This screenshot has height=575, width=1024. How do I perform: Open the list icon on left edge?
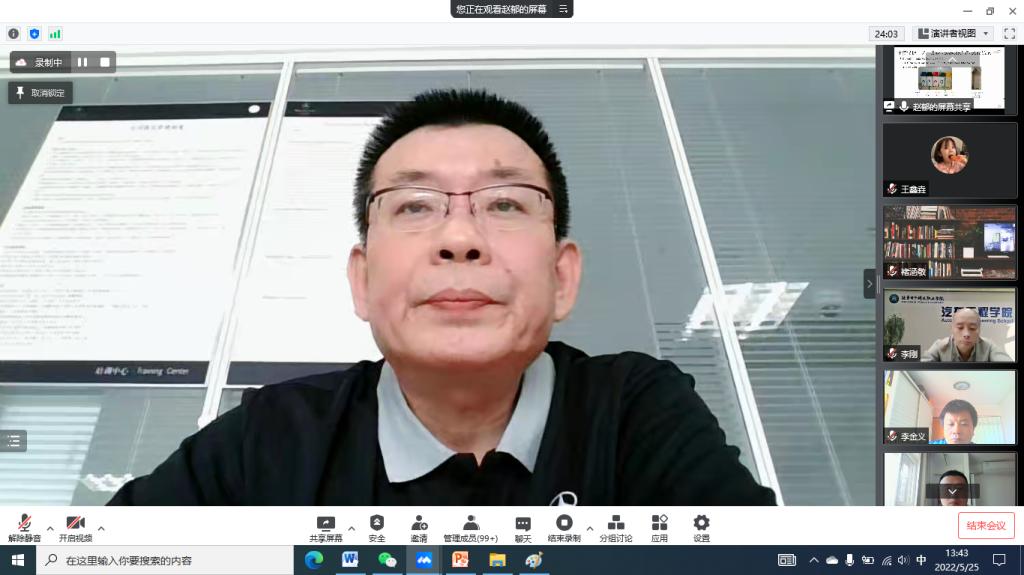[x=14, y=441]
